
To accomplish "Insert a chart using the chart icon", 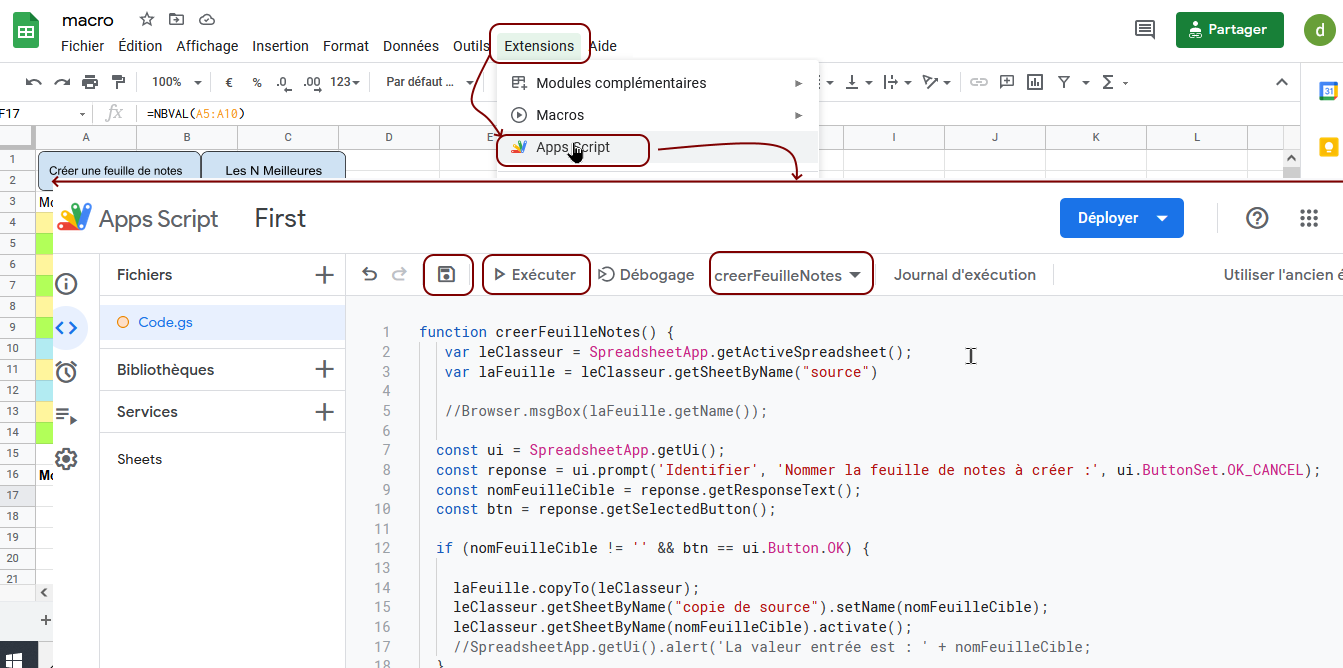I will click(1035, 82).
